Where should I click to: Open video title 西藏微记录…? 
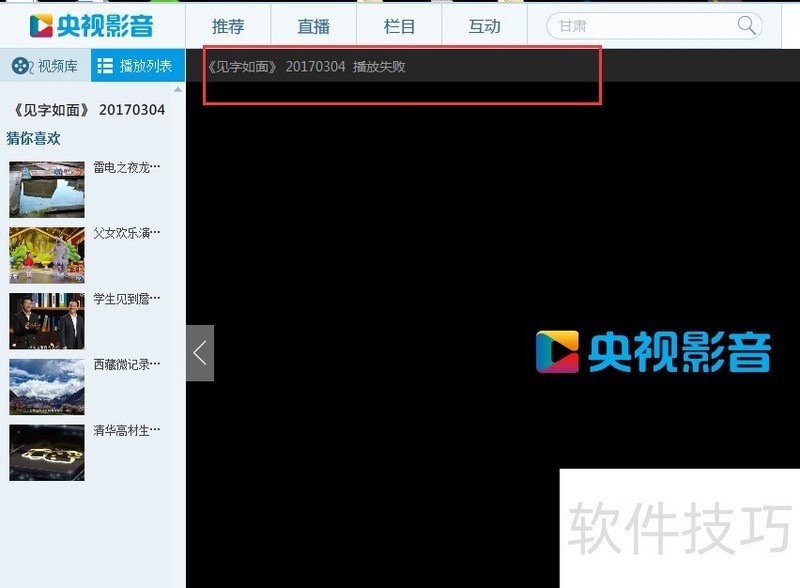click(127, 364)
